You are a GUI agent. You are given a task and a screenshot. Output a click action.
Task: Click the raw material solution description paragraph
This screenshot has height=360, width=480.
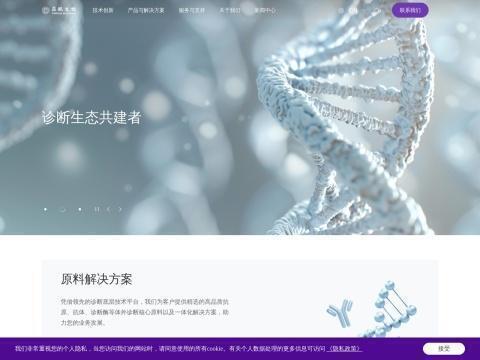point(145,312)
